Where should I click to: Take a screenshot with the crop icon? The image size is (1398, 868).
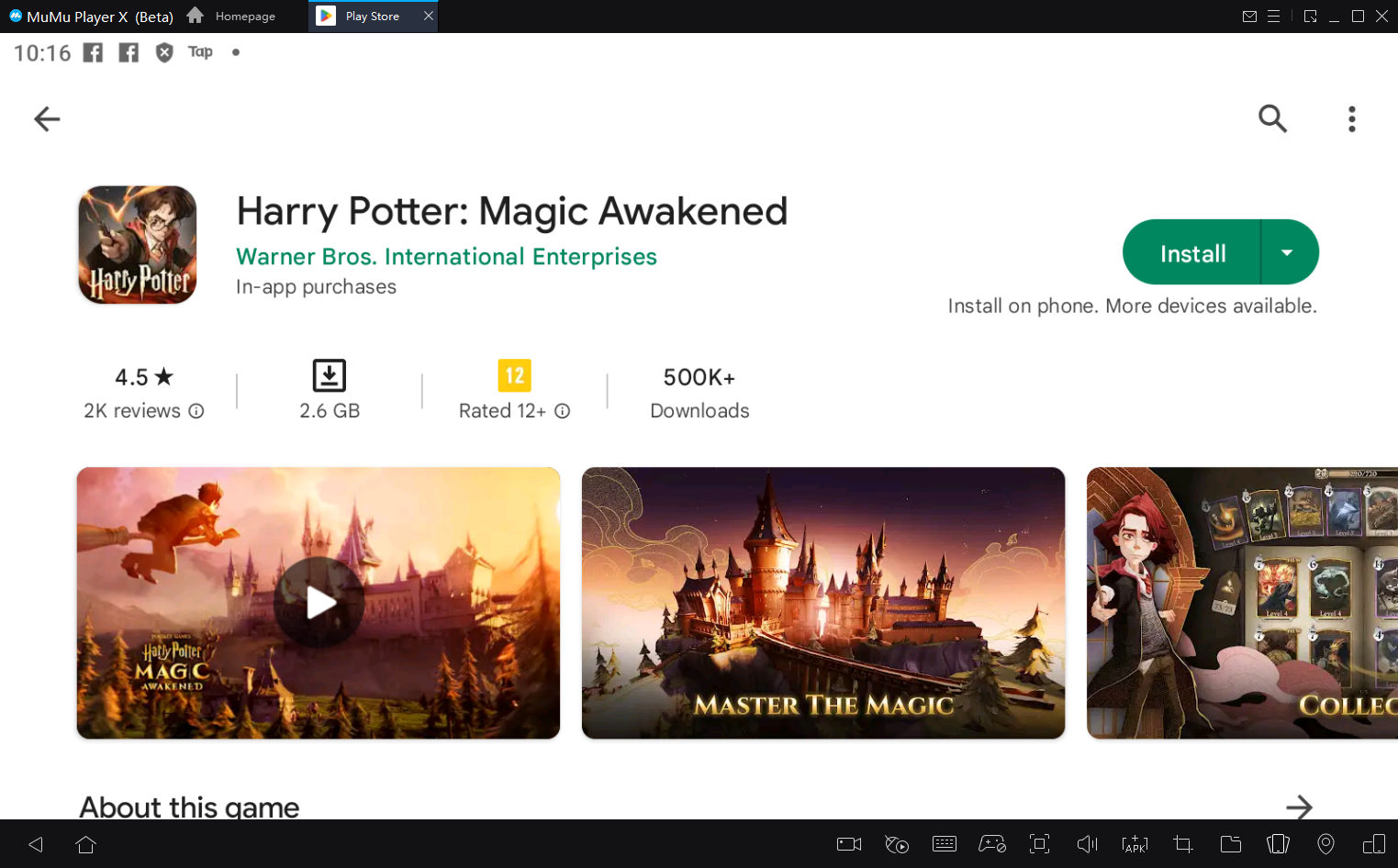1183,844
